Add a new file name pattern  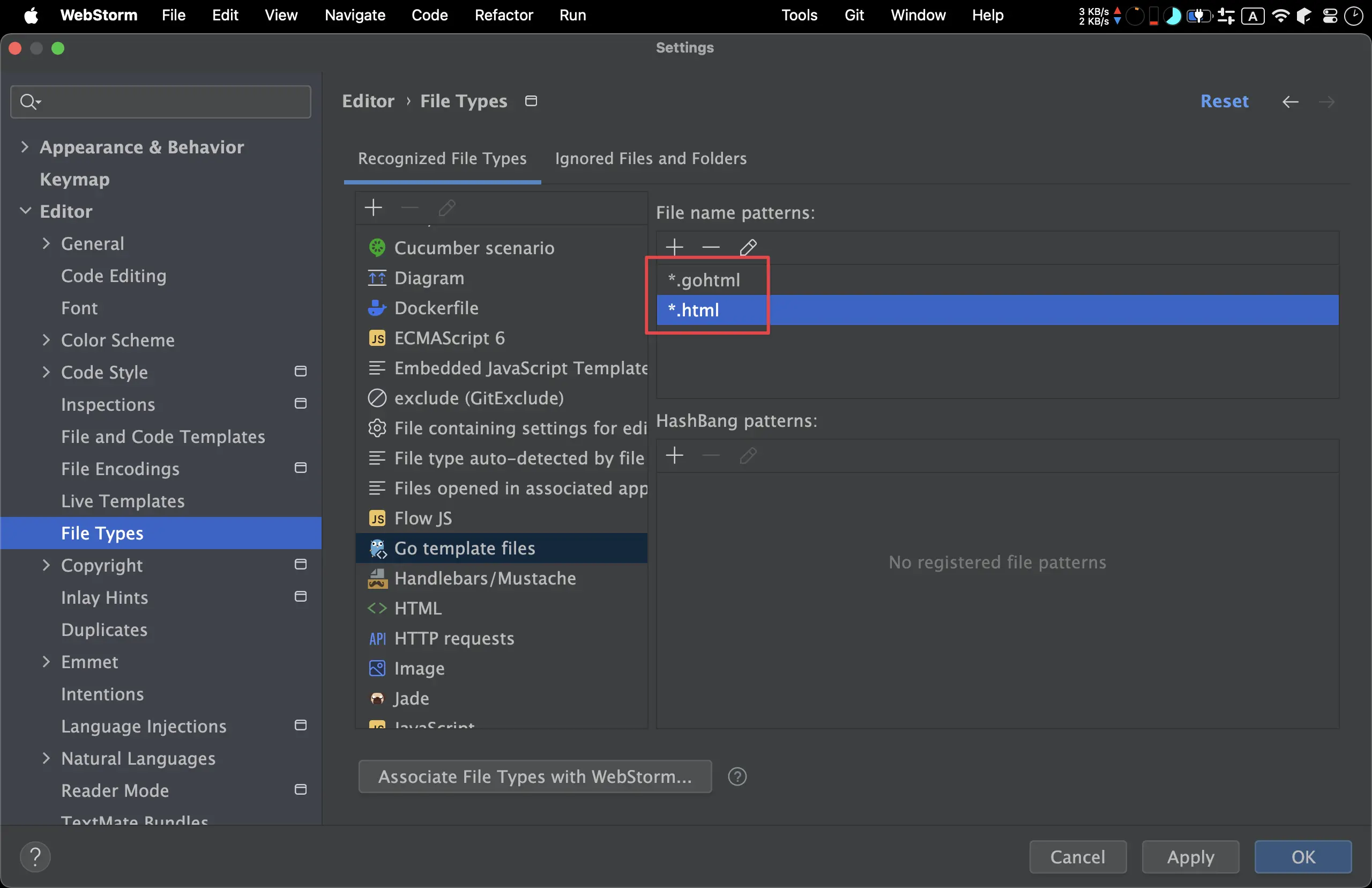tap(674, 247)
